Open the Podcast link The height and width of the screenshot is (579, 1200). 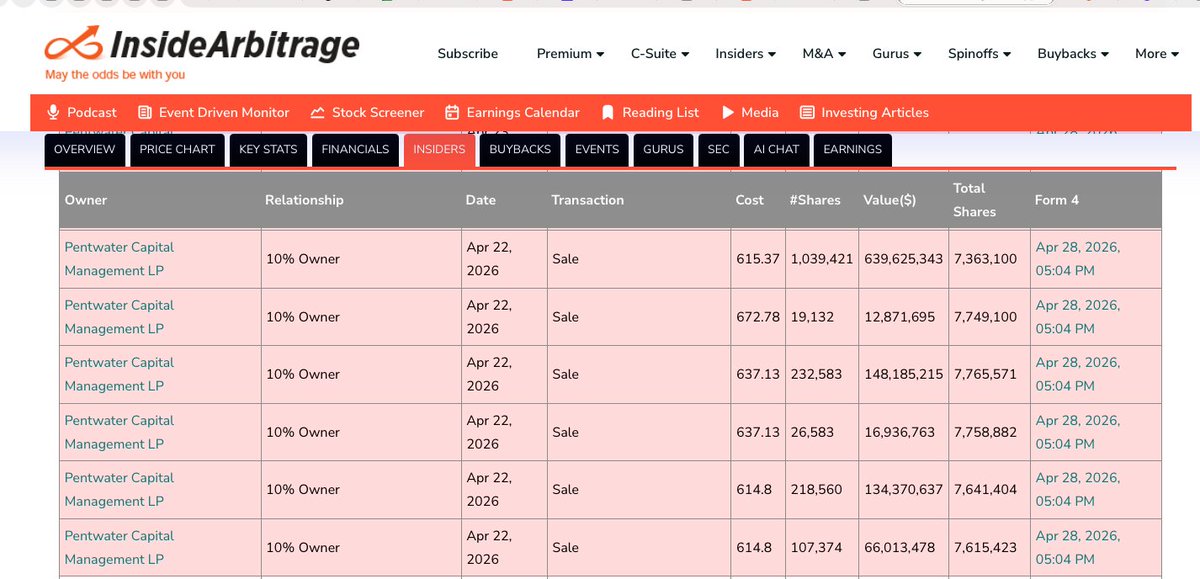click(92, 112)
